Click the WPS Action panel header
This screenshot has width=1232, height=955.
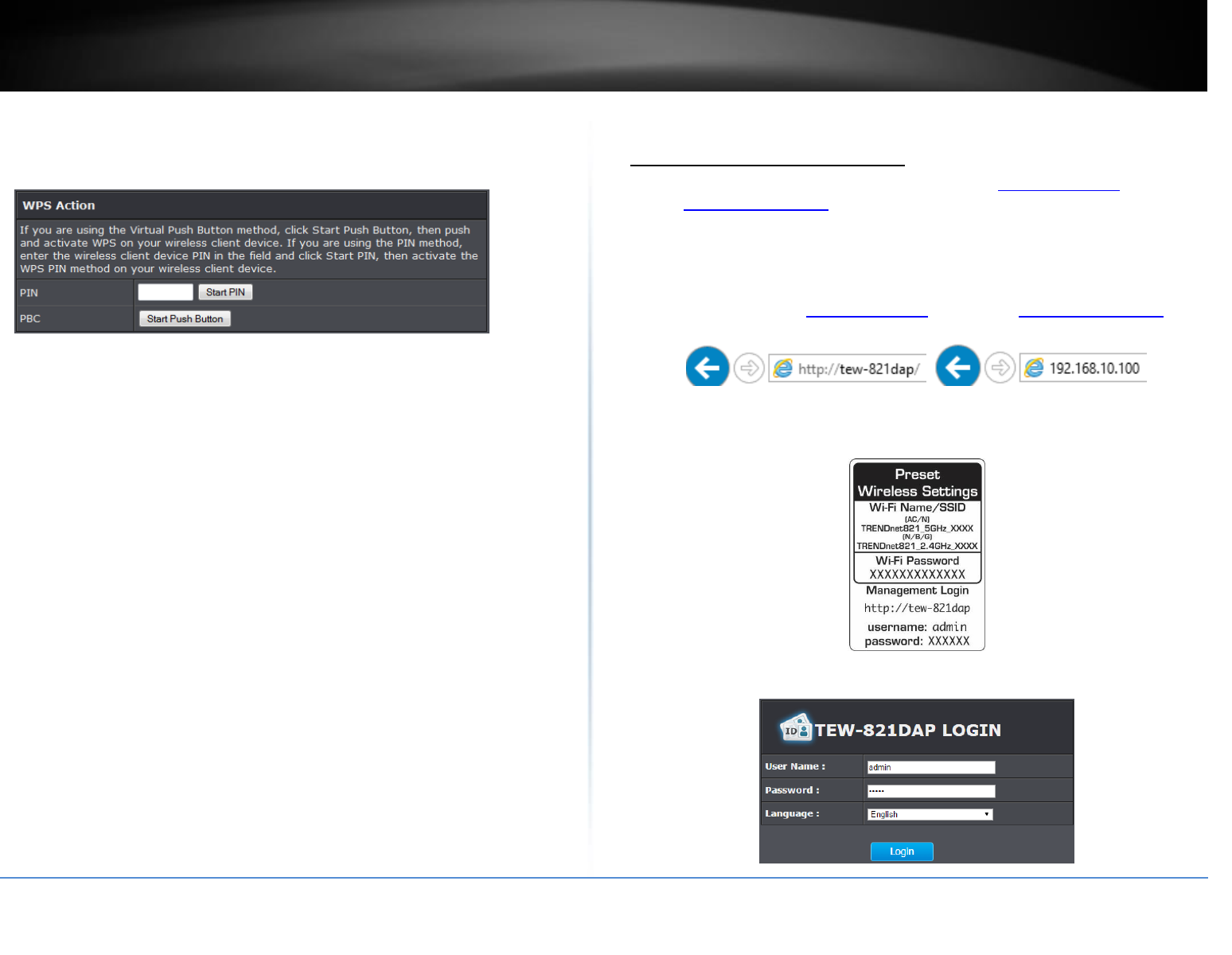tap(251, 205)
